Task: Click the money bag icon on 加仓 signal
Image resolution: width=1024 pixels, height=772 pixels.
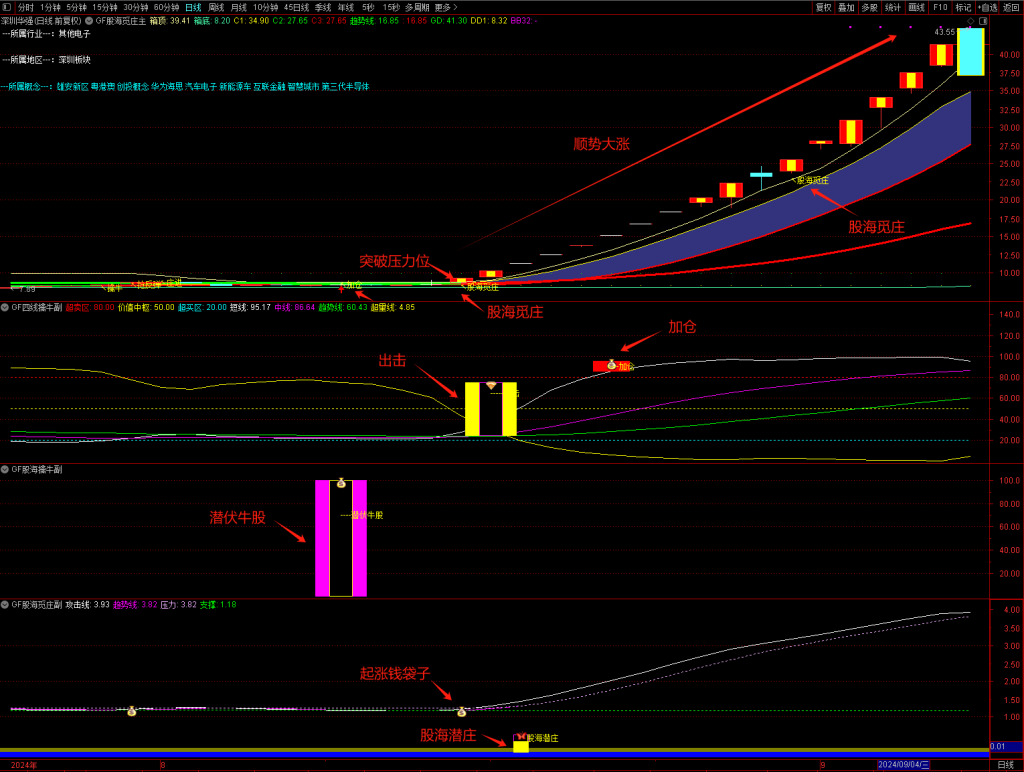Action: (611, 365)
